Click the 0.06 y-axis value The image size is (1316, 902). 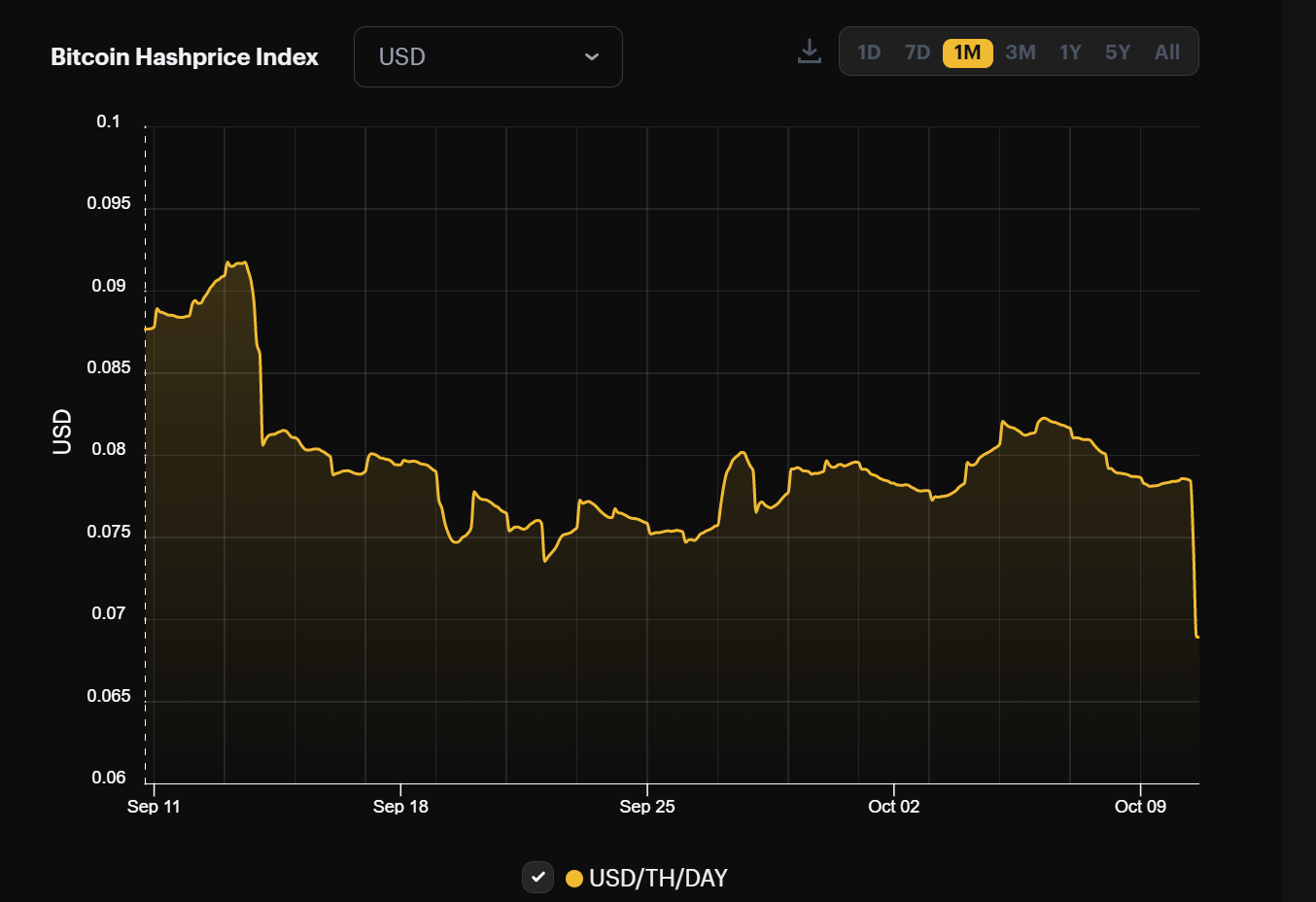tap(109, 778)
